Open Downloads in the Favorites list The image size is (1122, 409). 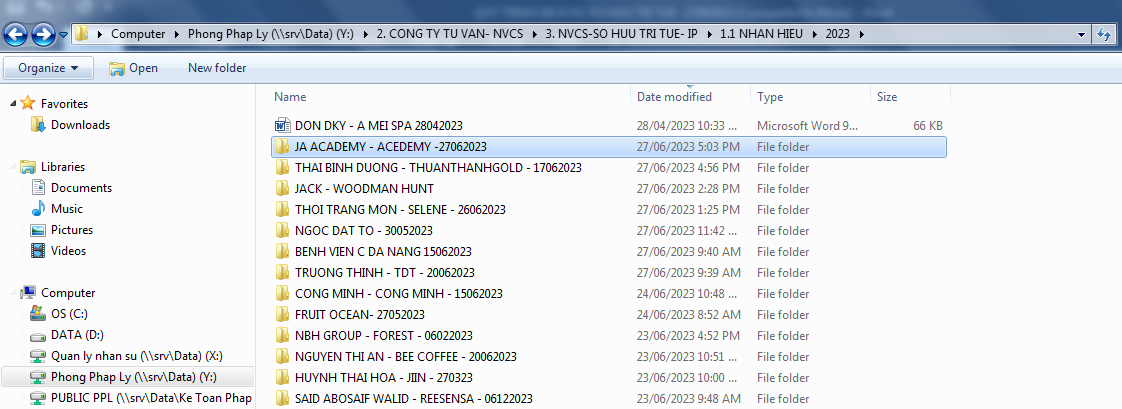point(70,124)
